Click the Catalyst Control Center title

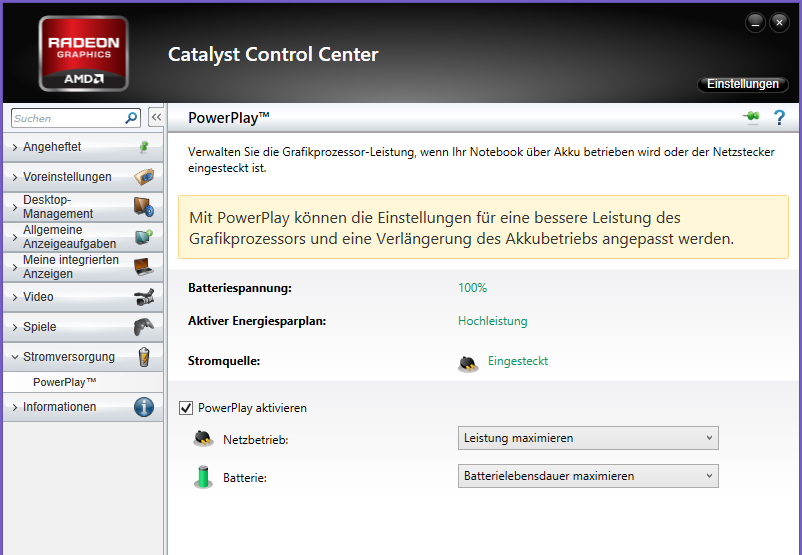[273, 55]
